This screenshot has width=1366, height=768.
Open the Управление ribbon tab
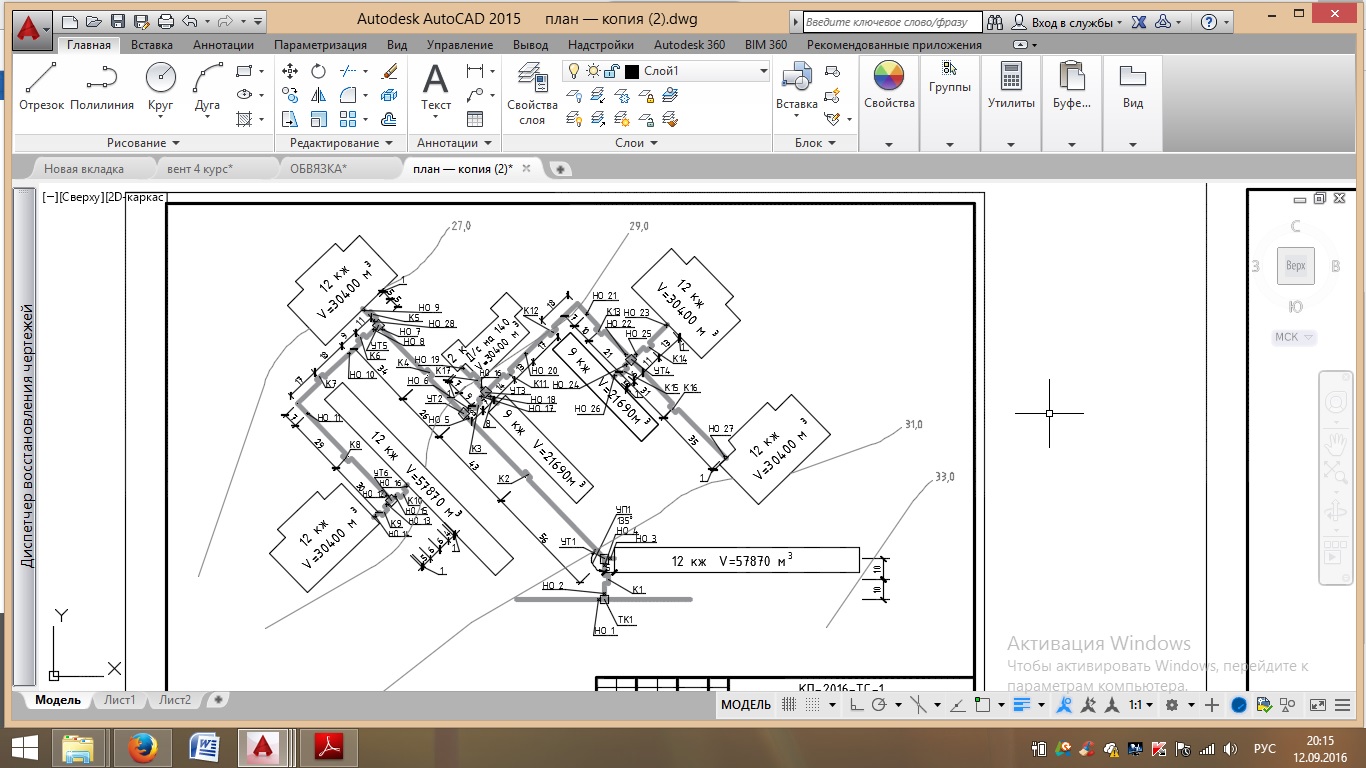(459, 45)
